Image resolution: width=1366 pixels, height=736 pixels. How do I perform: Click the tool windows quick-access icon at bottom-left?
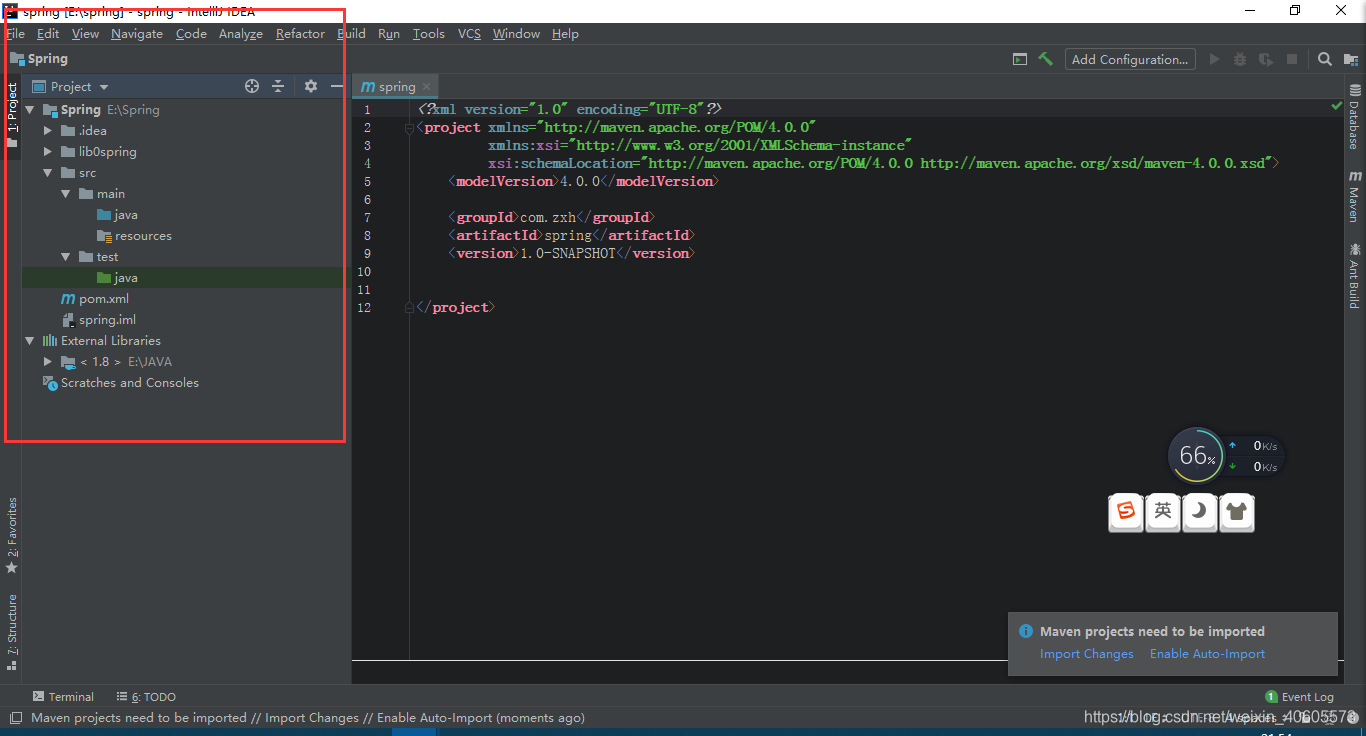point(15,718)
